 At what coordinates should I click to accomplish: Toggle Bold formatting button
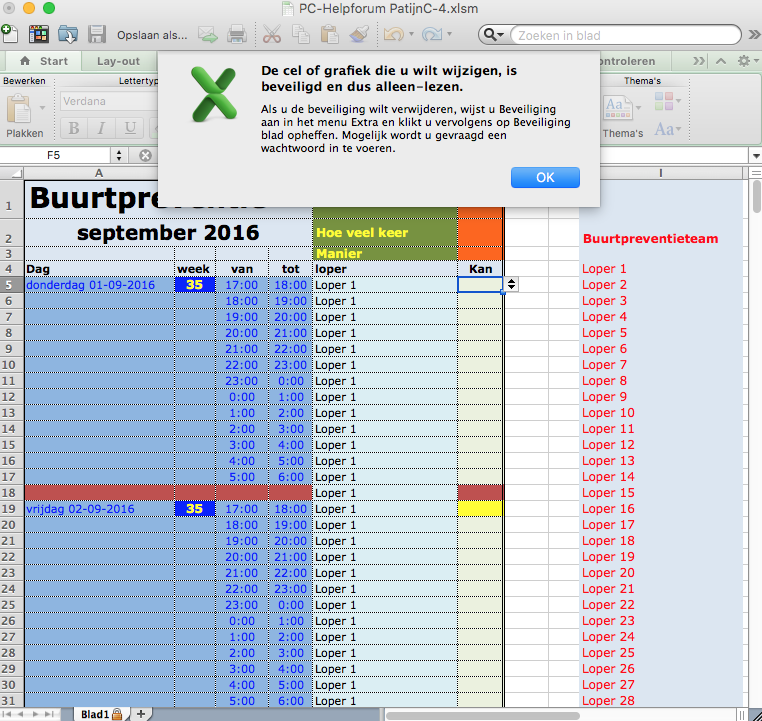coord(74,128)
